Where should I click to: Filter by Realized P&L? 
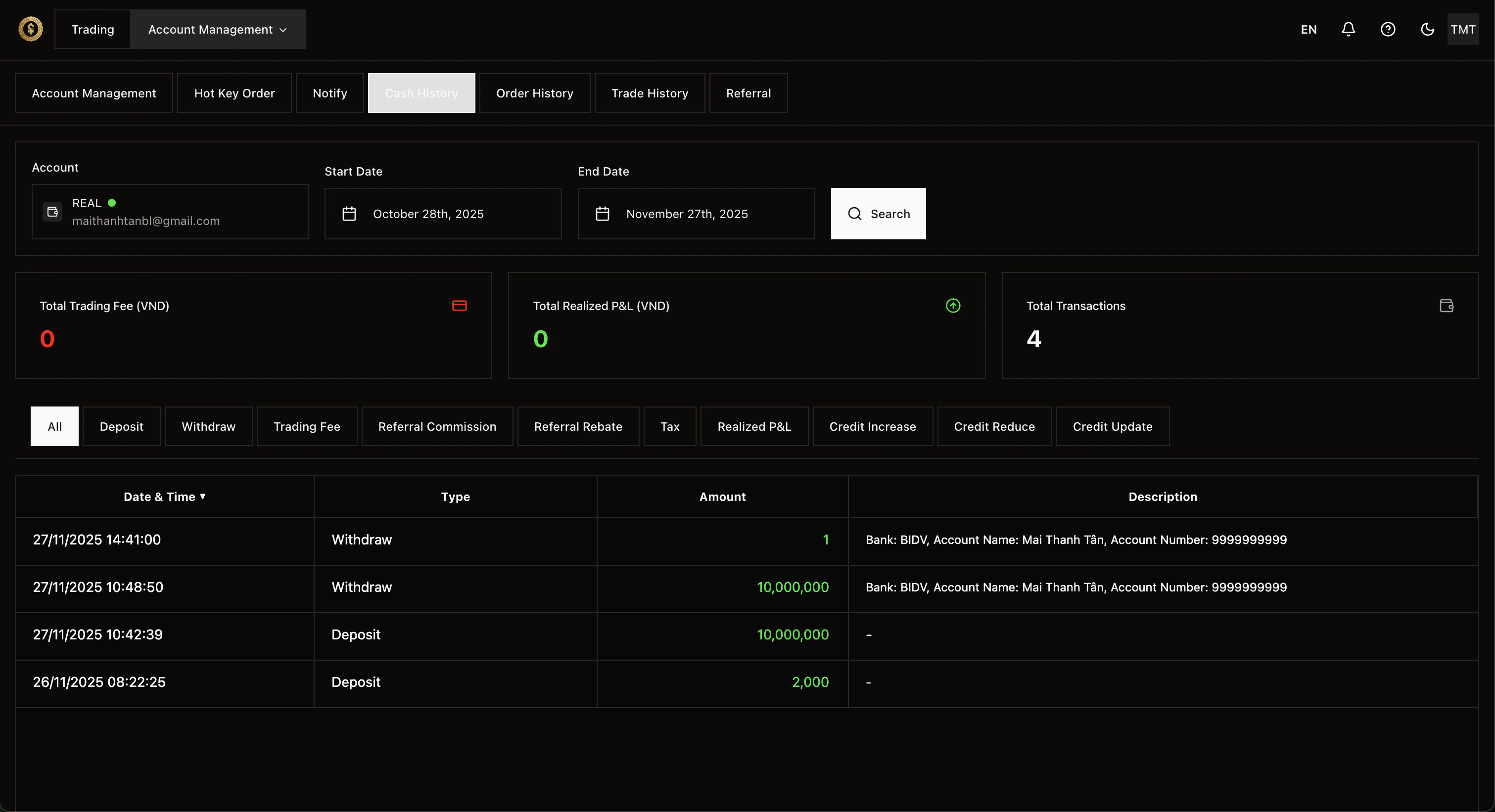(754, 426)
